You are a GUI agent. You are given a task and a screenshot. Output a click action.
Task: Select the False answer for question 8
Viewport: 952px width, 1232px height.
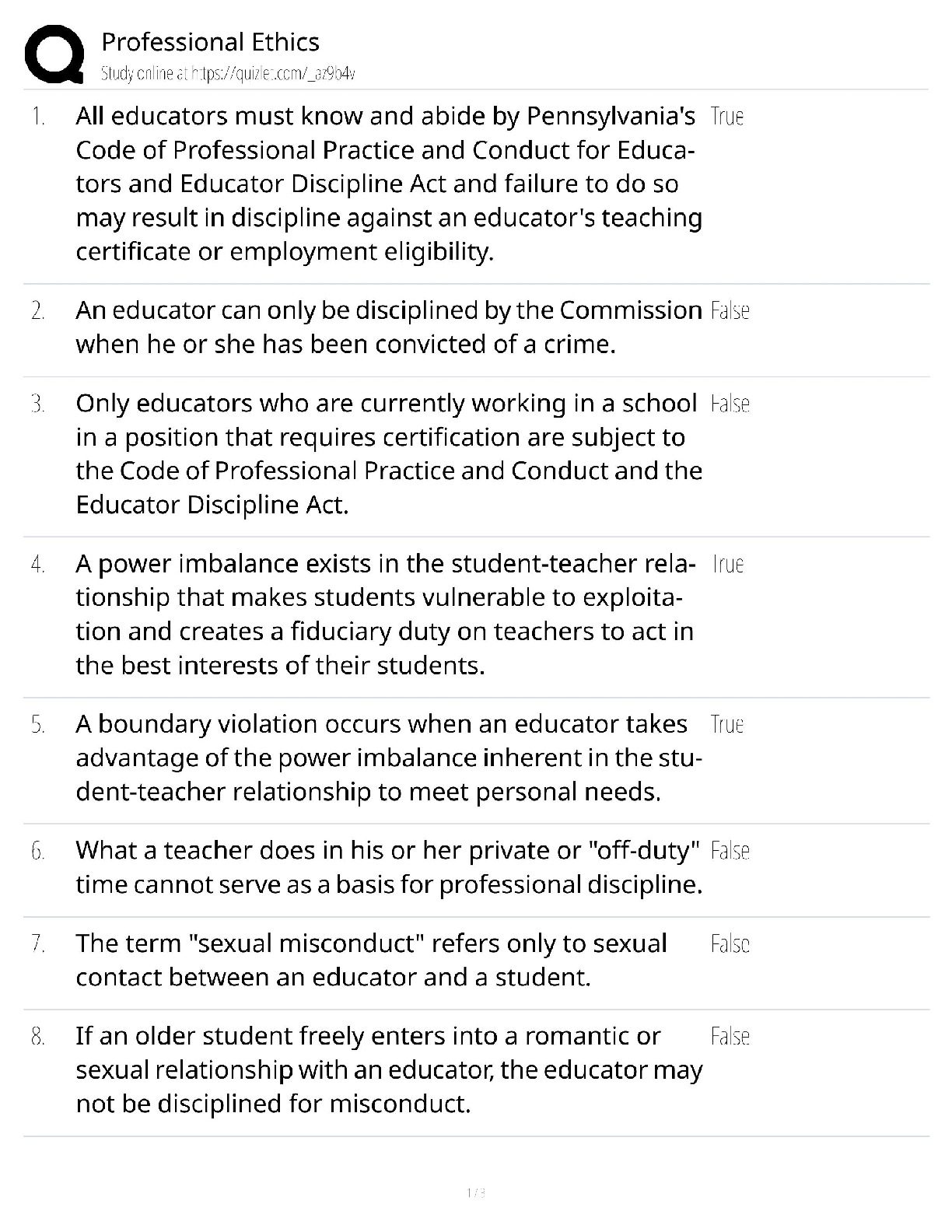[x=730, y=1037]
